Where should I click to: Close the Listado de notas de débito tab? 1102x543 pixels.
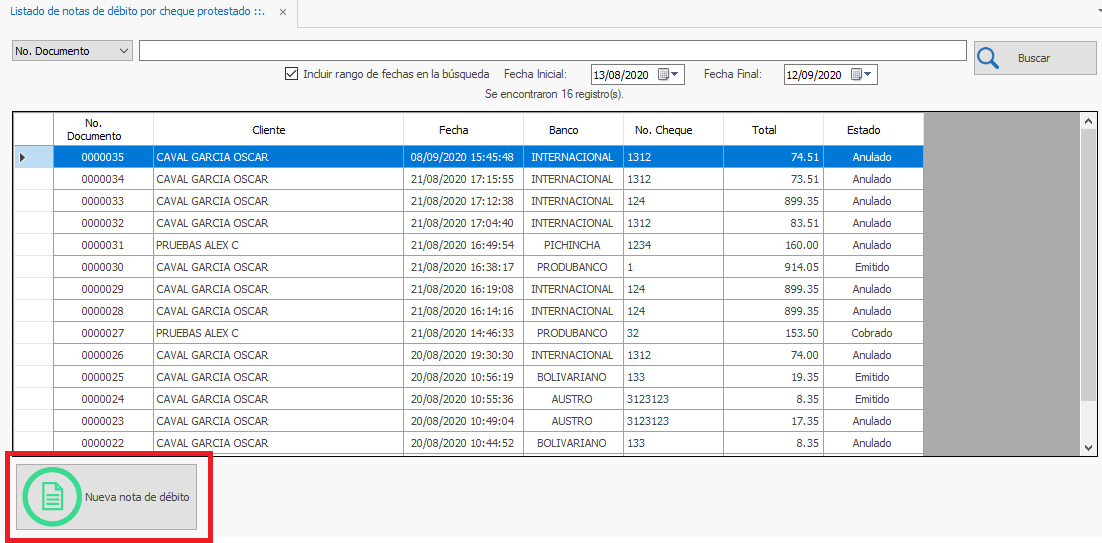(283, 12)
